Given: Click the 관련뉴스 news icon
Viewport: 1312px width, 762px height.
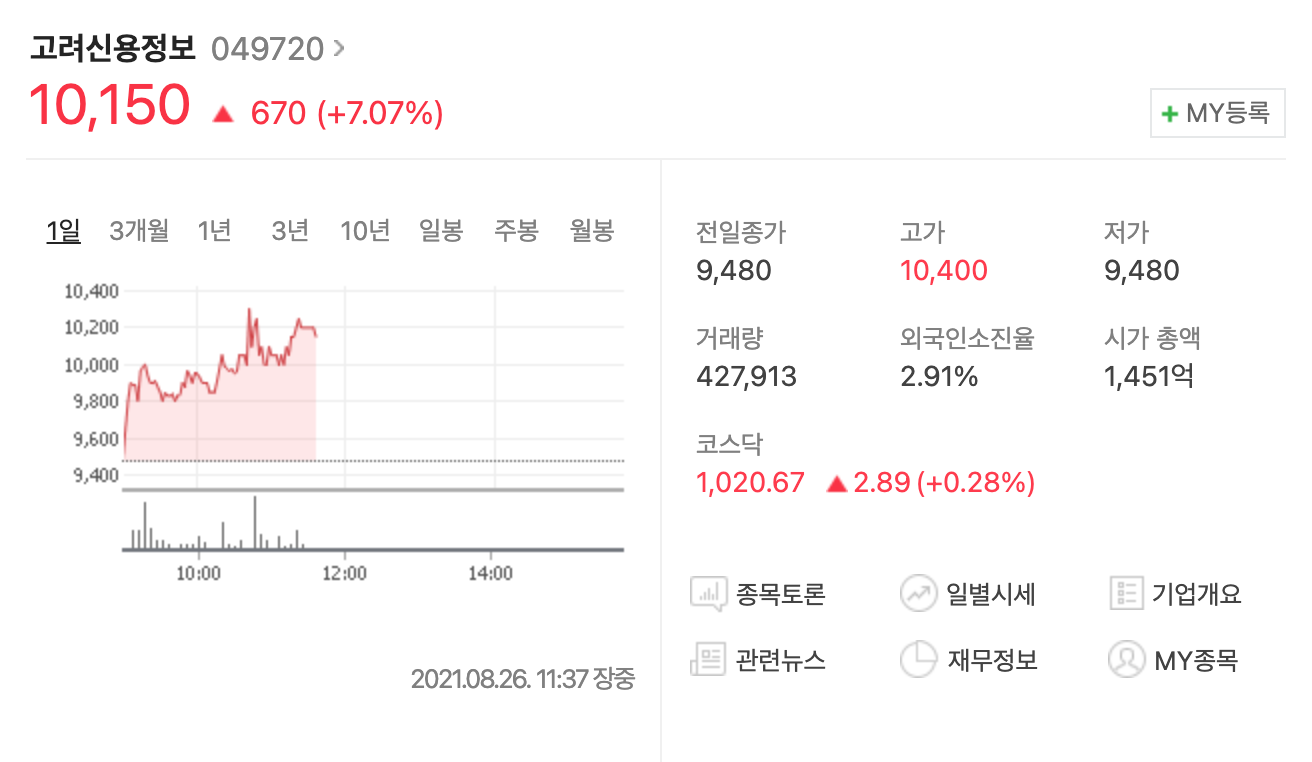Looking at the screenshot, I should [707, 660].
